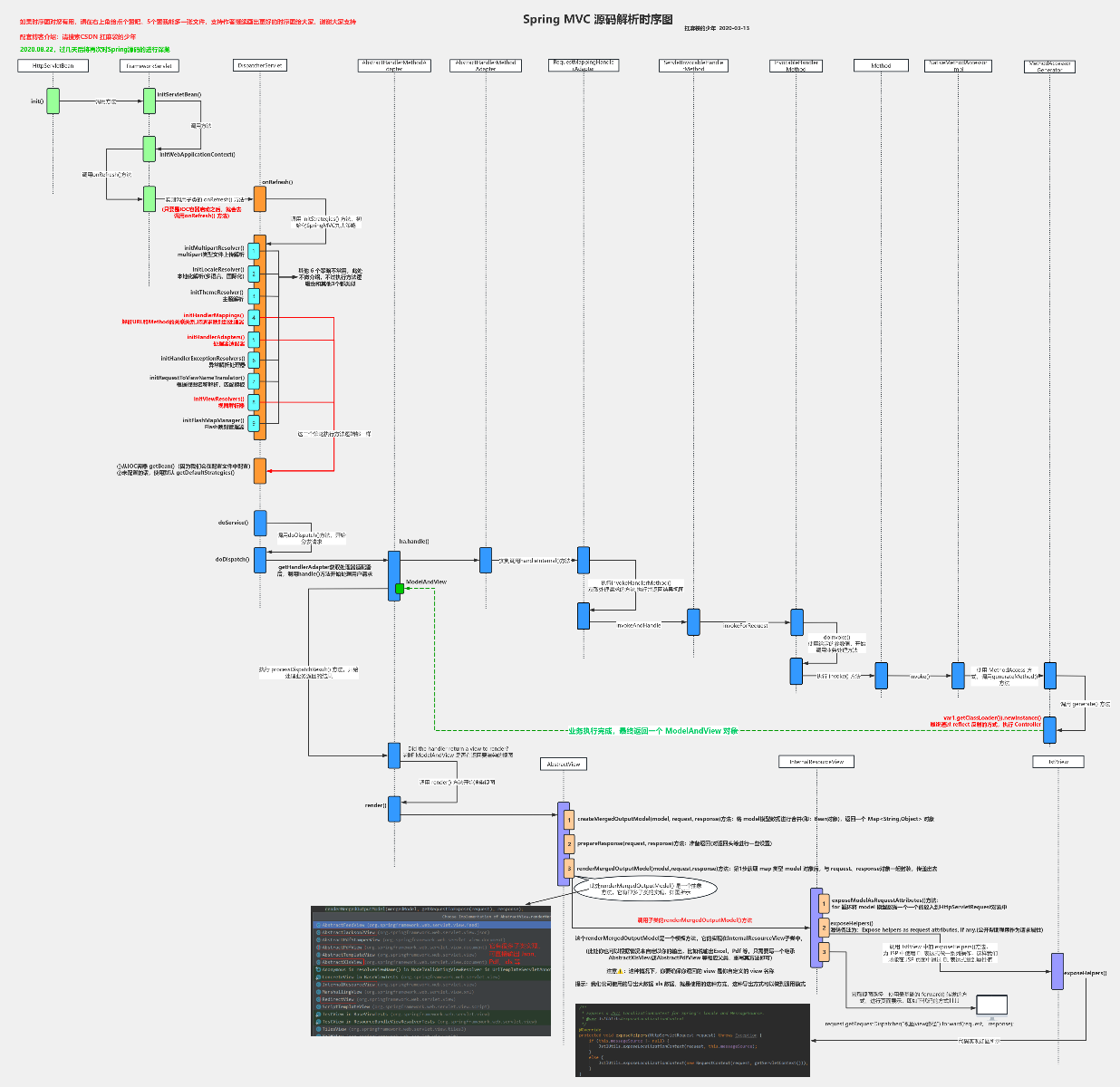Select the DispatcherServlet lifeline header
This screenshot has height=1087, width=1120.
[x=260, y=65]
